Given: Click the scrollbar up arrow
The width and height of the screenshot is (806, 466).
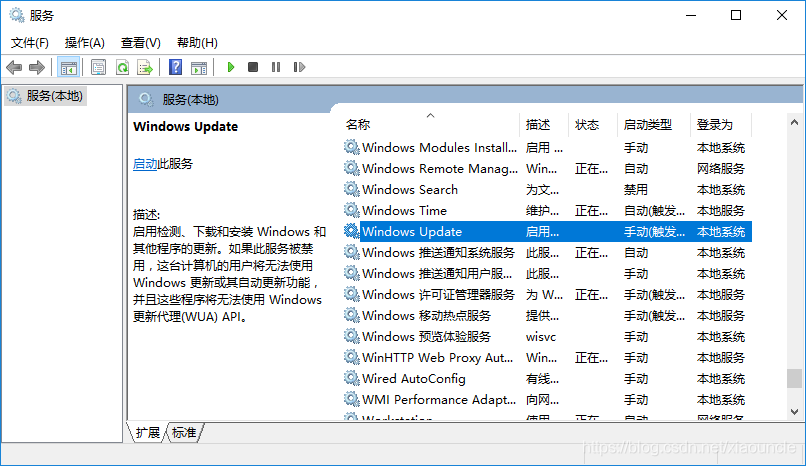Looking at the screenshot, I should pyautogui.click(x=794, y=122).
